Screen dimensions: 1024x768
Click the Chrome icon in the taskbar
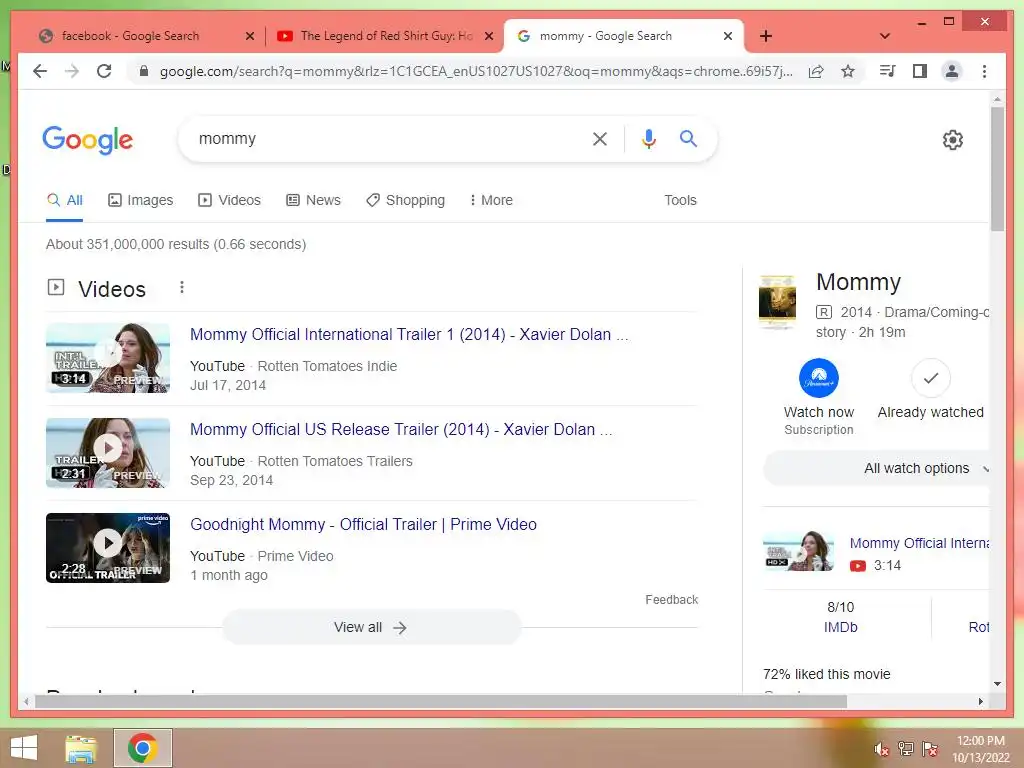(x=143, y=748)
